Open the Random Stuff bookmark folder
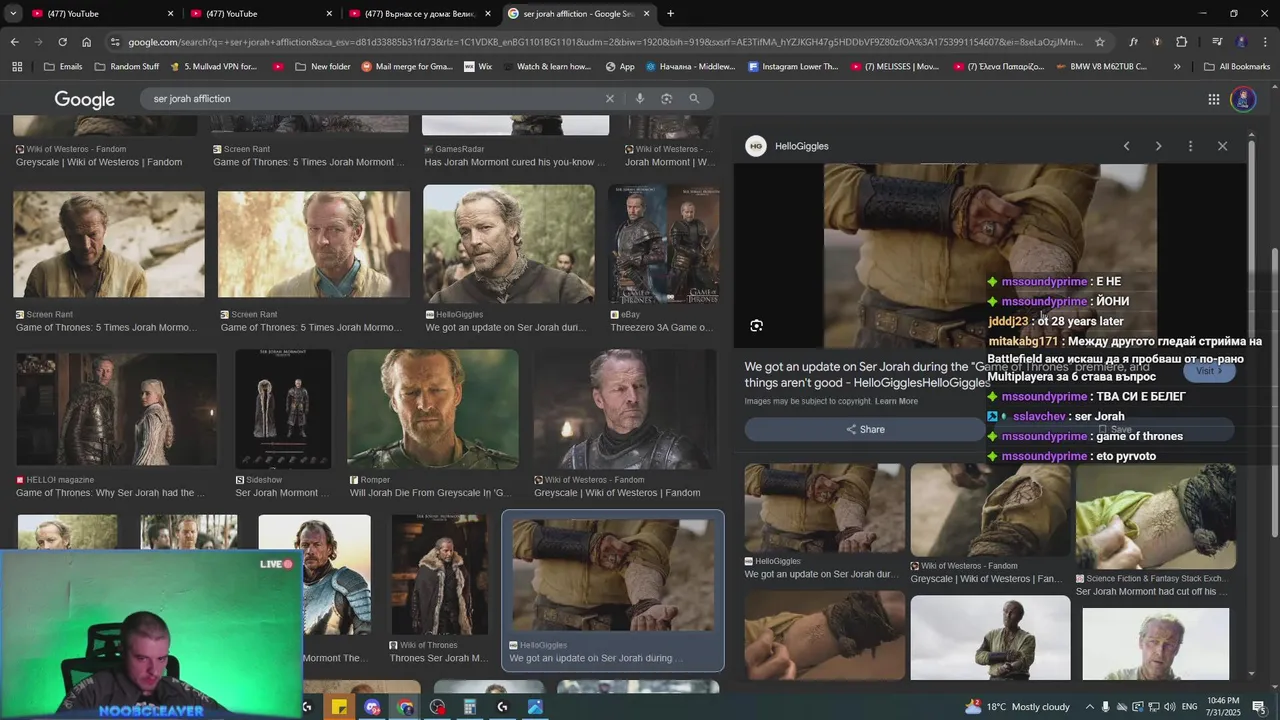 click(126, 67)
